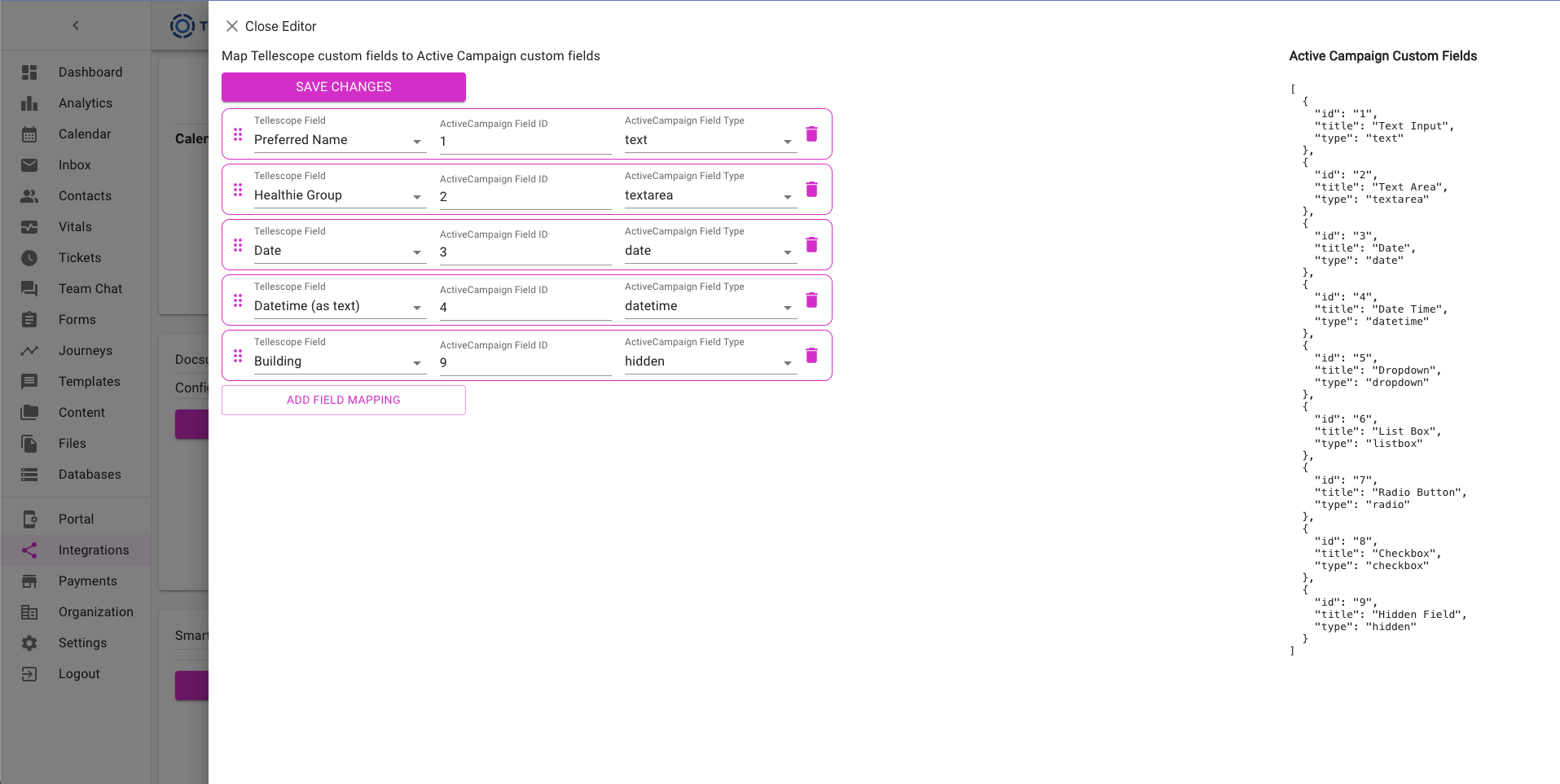
Task: Open Integrations menu item label
Action: (x=94, y=550)
